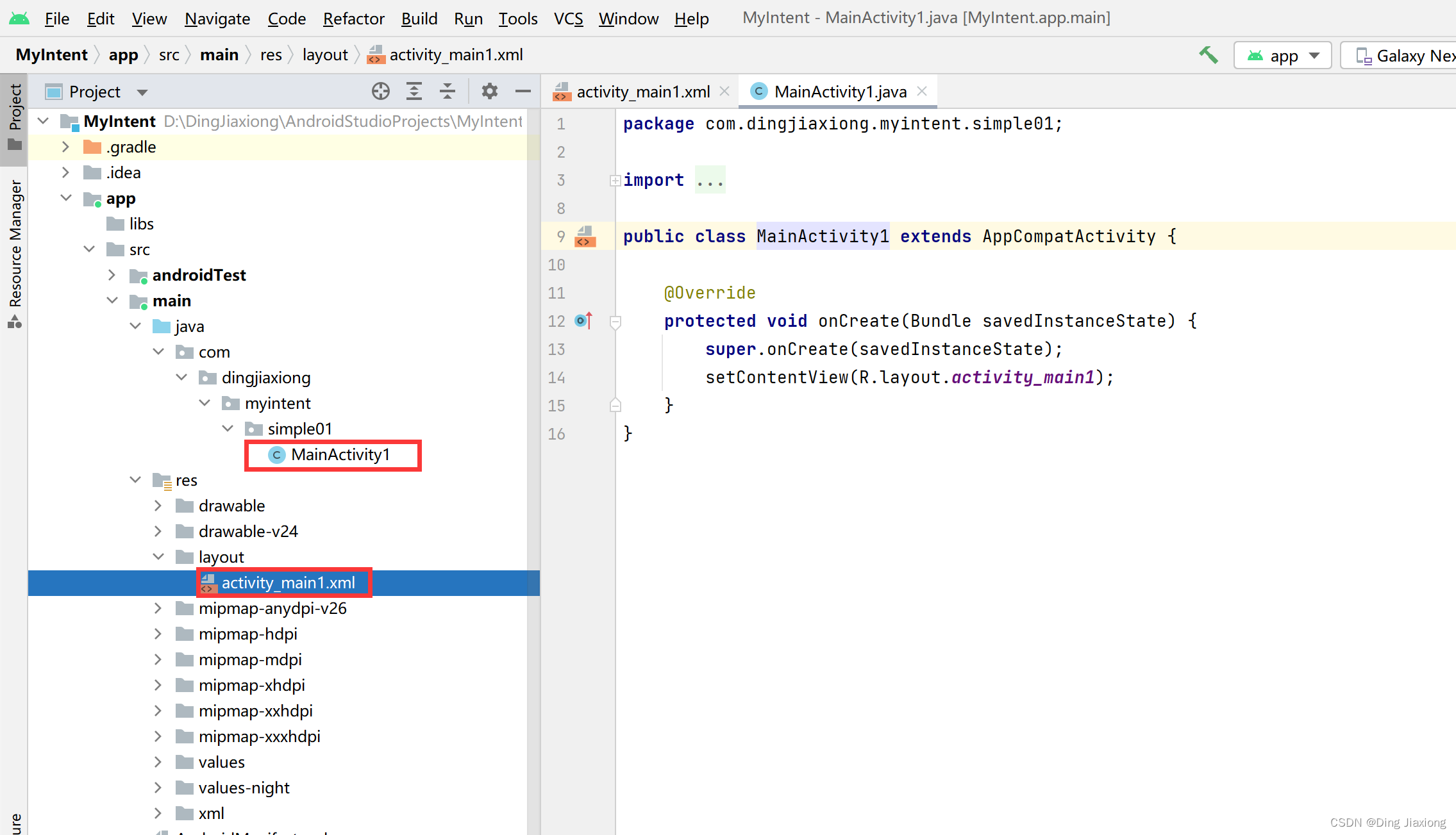1456x835 pixels.
Task: Open the Run menu
Action: tap(468, 19)
